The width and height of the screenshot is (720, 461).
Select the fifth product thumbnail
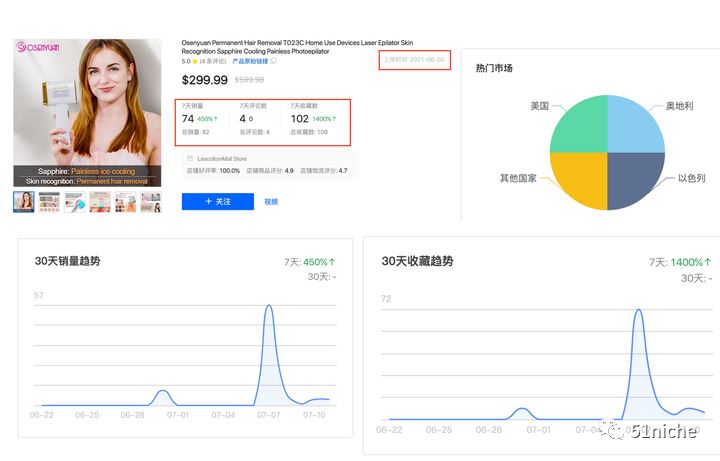point(125,202)
